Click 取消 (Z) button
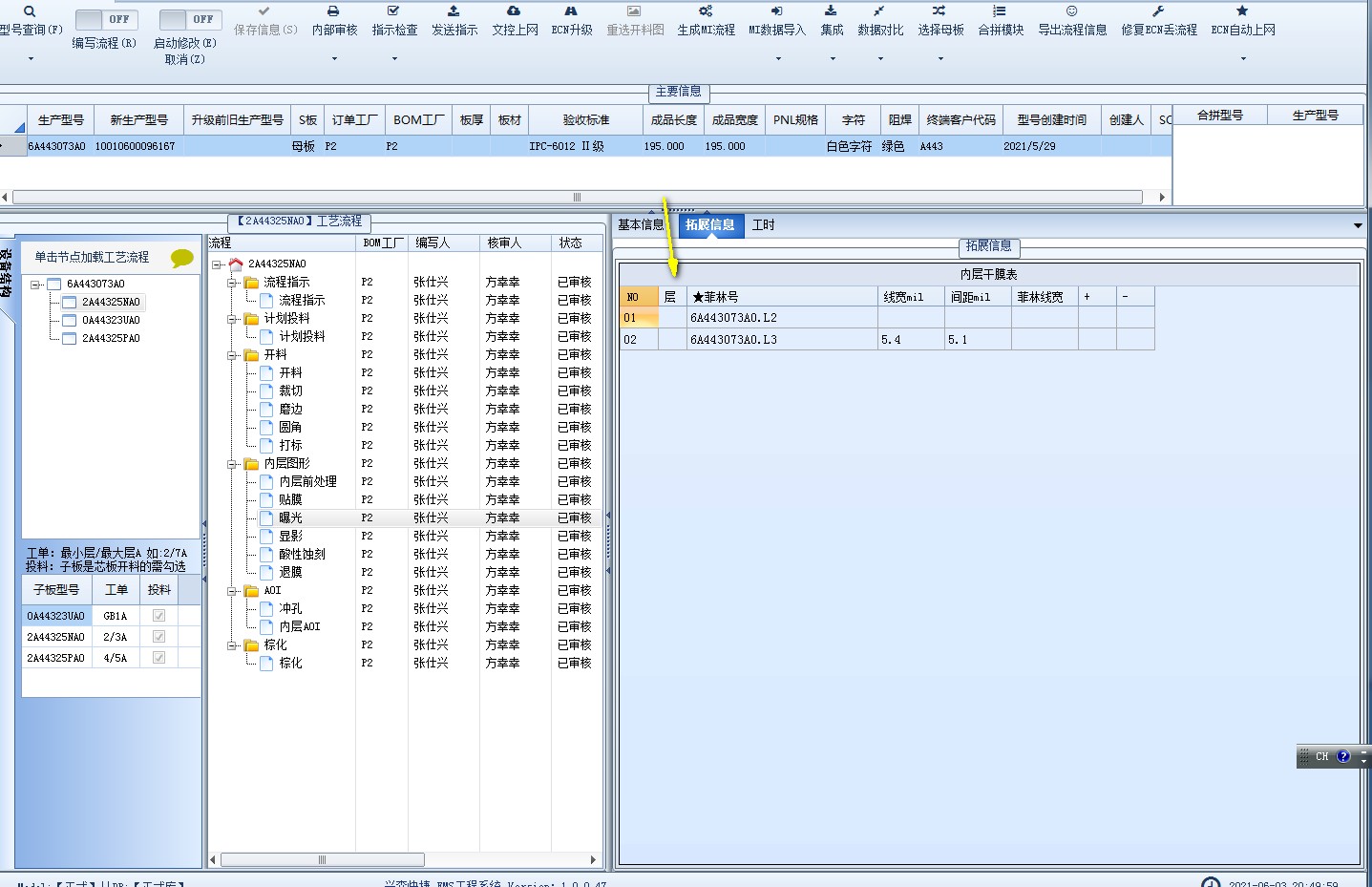This screenshot has width=1372, height=887. [184, 59]
